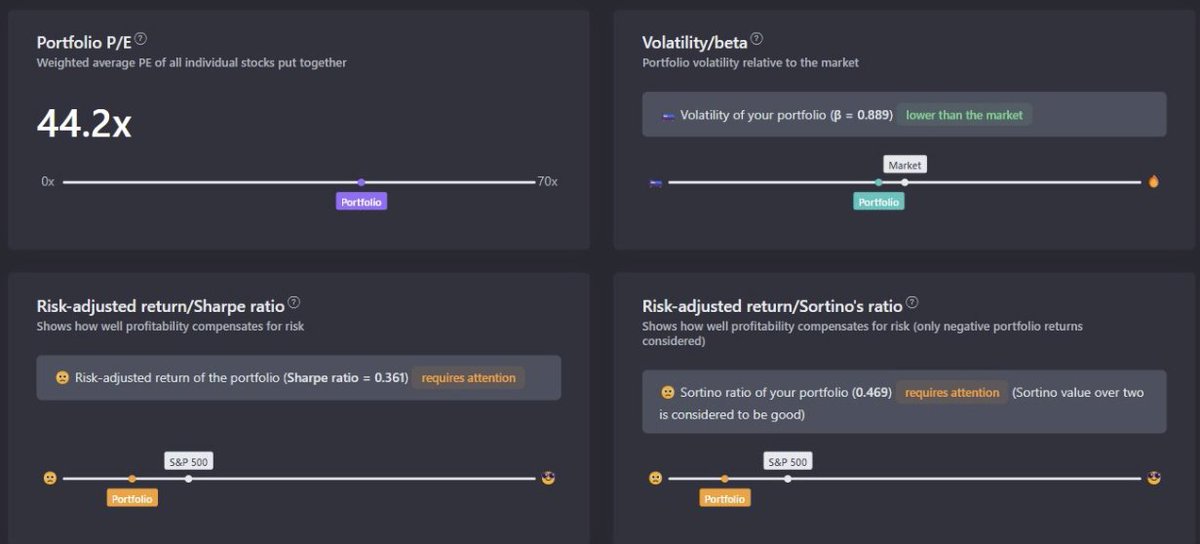This screenshot has height=544, width=1200.
Task: Click the teal Portfolio label under volatility slider
Action: coord(879,201)
